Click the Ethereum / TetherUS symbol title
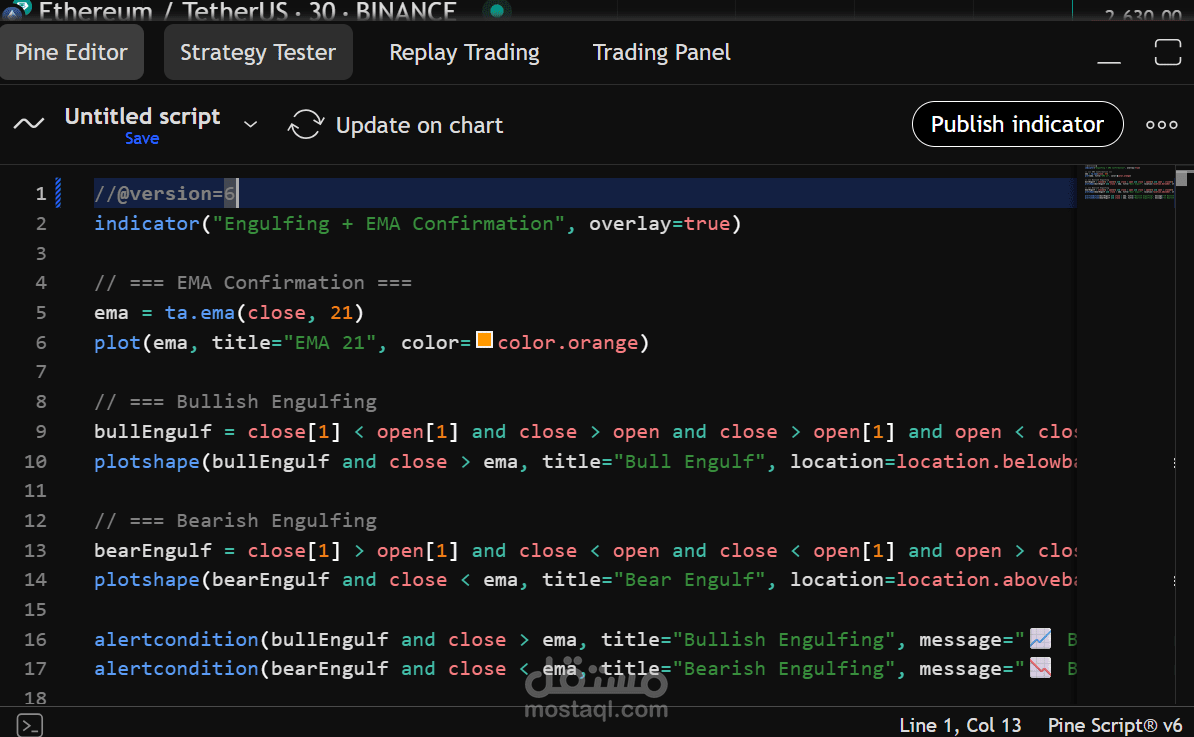The image size is (1194, 737). click(x=247, y=11)
